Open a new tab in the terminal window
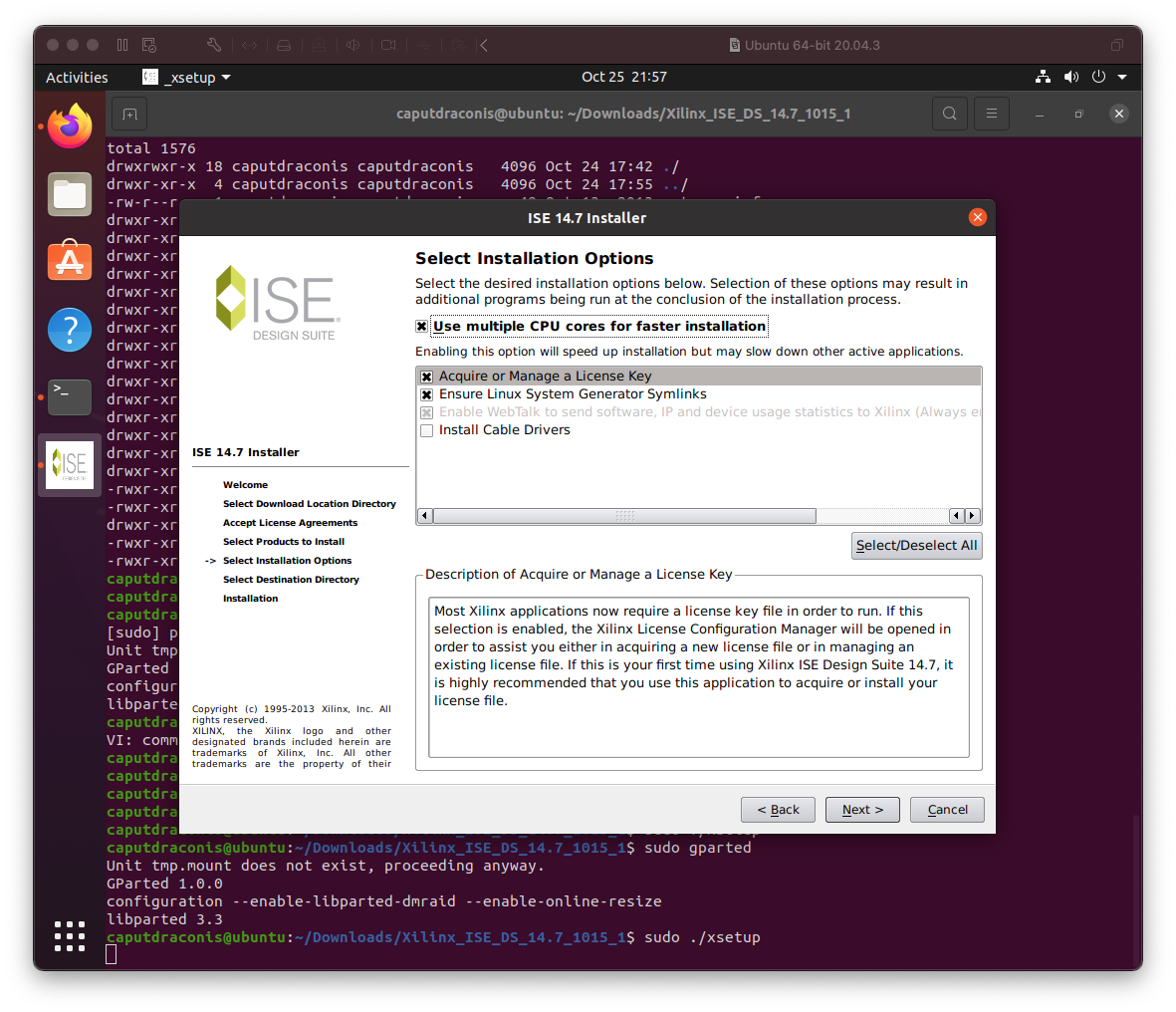Screen dimensions: 1176x1012 (x=129, y=114)
